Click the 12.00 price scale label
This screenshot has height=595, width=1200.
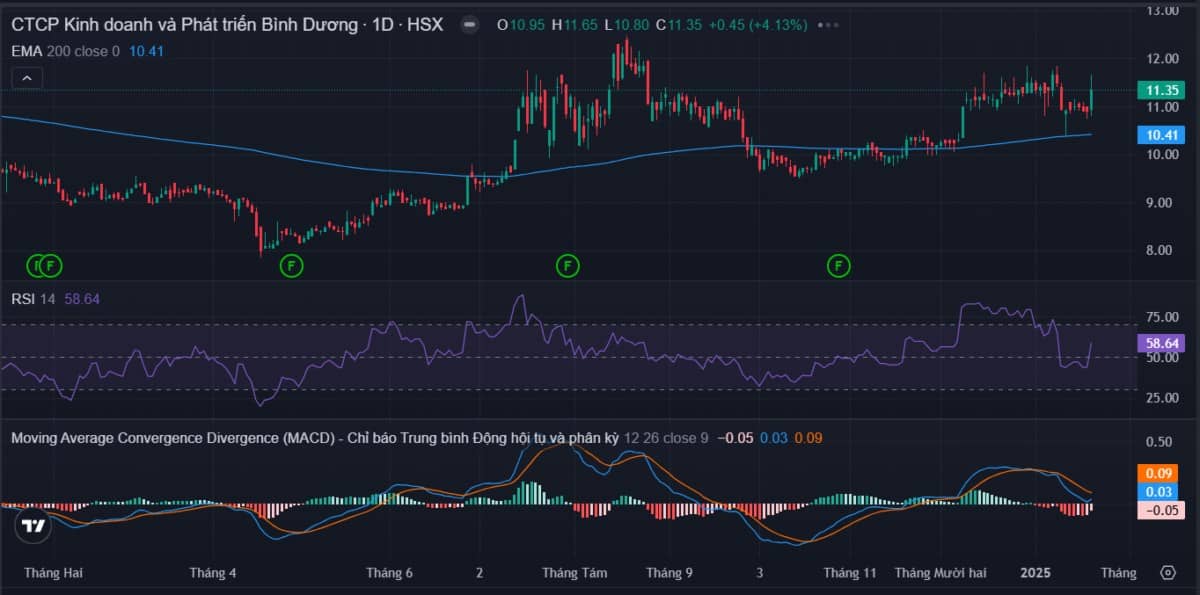tap(1162, 58)
